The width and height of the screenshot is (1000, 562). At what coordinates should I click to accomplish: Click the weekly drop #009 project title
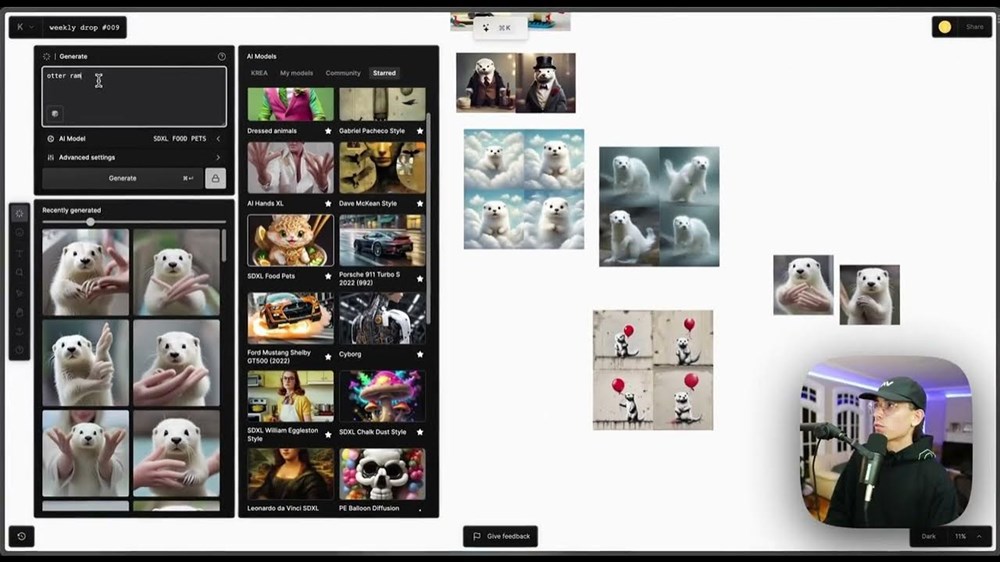(84, 27)
